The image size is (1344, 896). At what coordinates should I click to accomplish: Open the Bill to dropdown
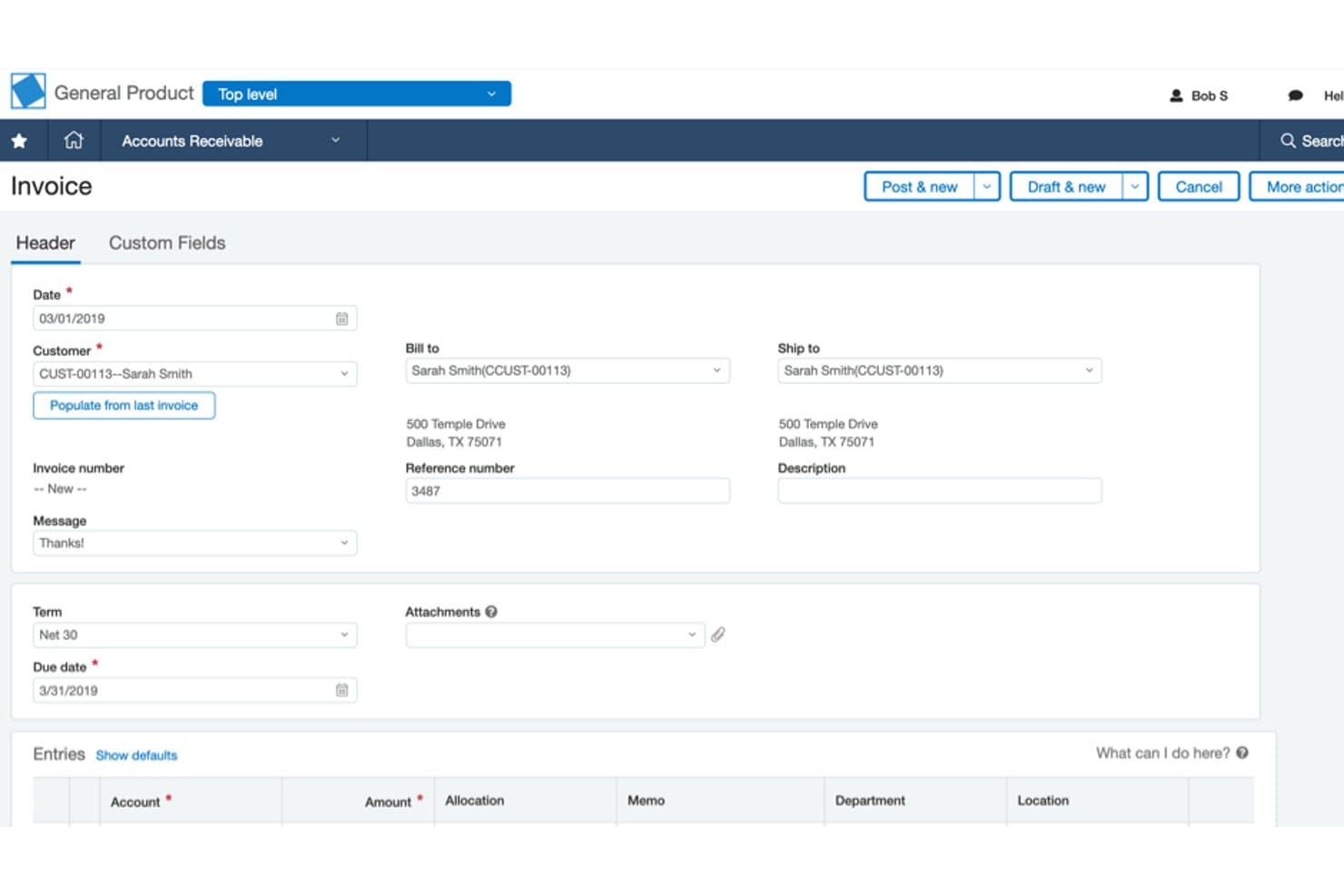click(568, 370)
